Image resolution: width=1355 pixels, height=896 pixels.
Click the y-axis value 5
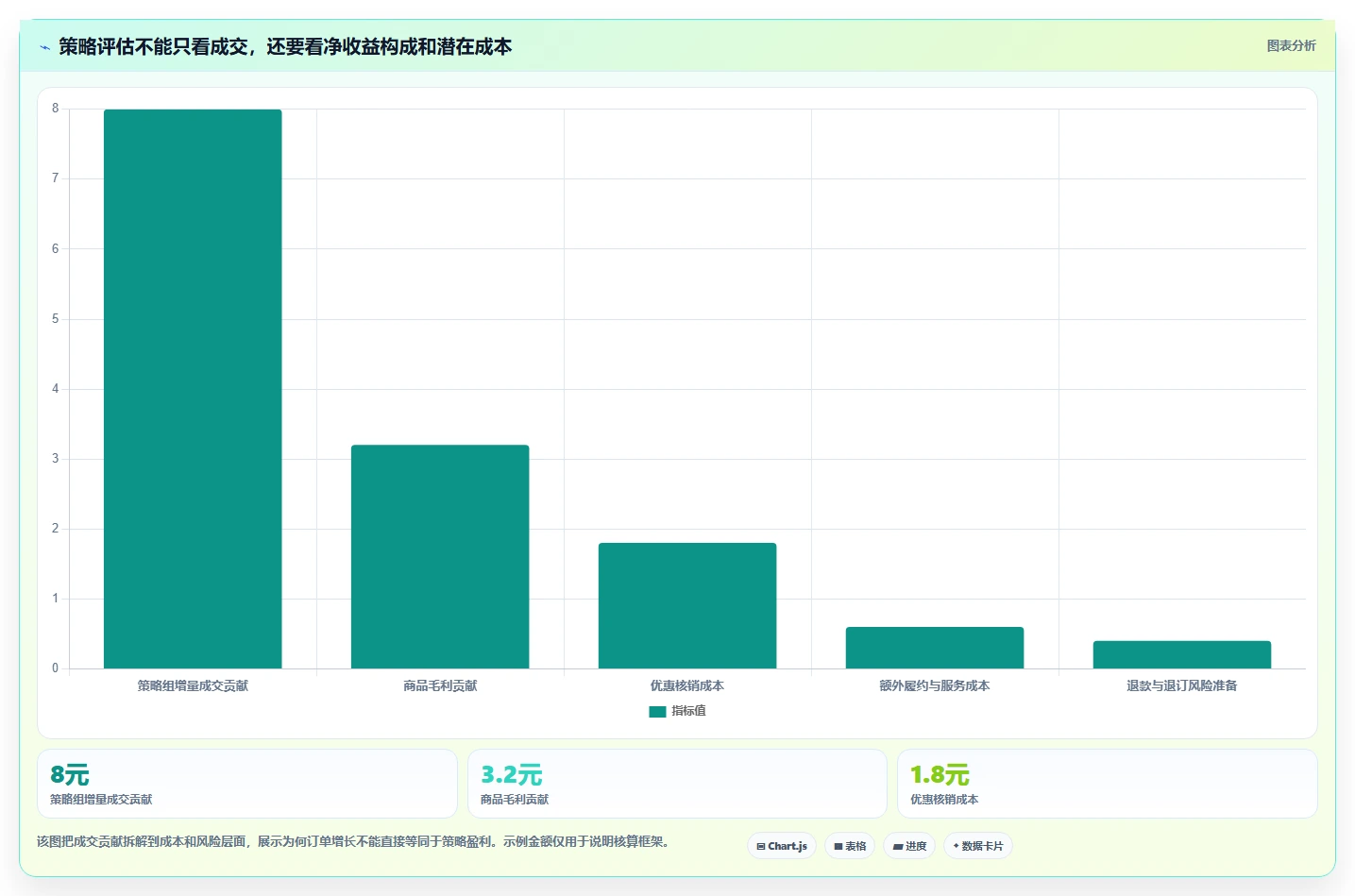tap(56, 319)
